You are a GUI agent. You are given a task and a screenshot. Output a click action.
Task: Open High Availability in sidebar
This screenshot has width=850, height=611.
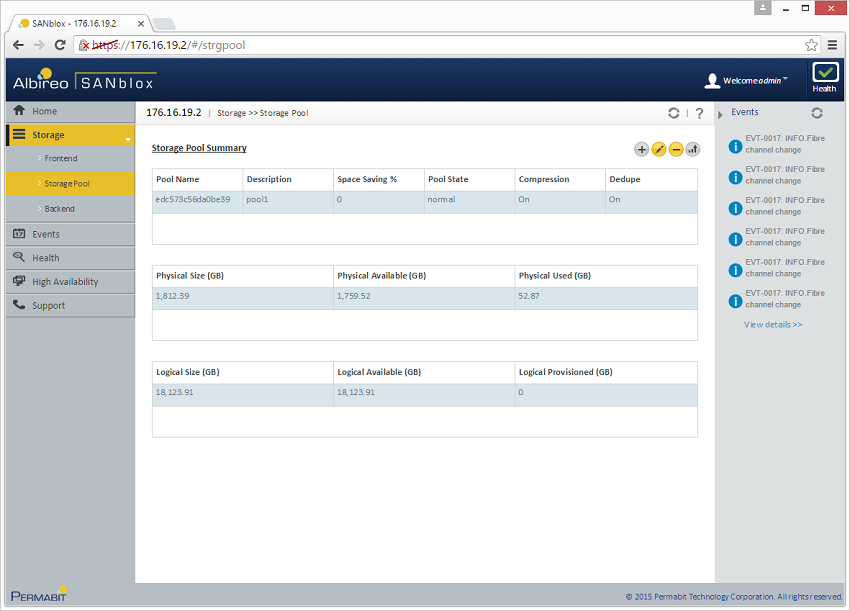[x=70, y=282]
